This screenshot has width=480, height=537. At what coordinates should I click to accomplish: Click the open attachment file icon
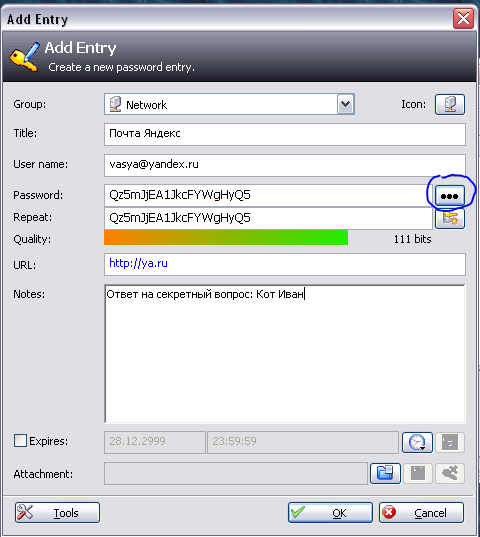(x=385, y=473)
